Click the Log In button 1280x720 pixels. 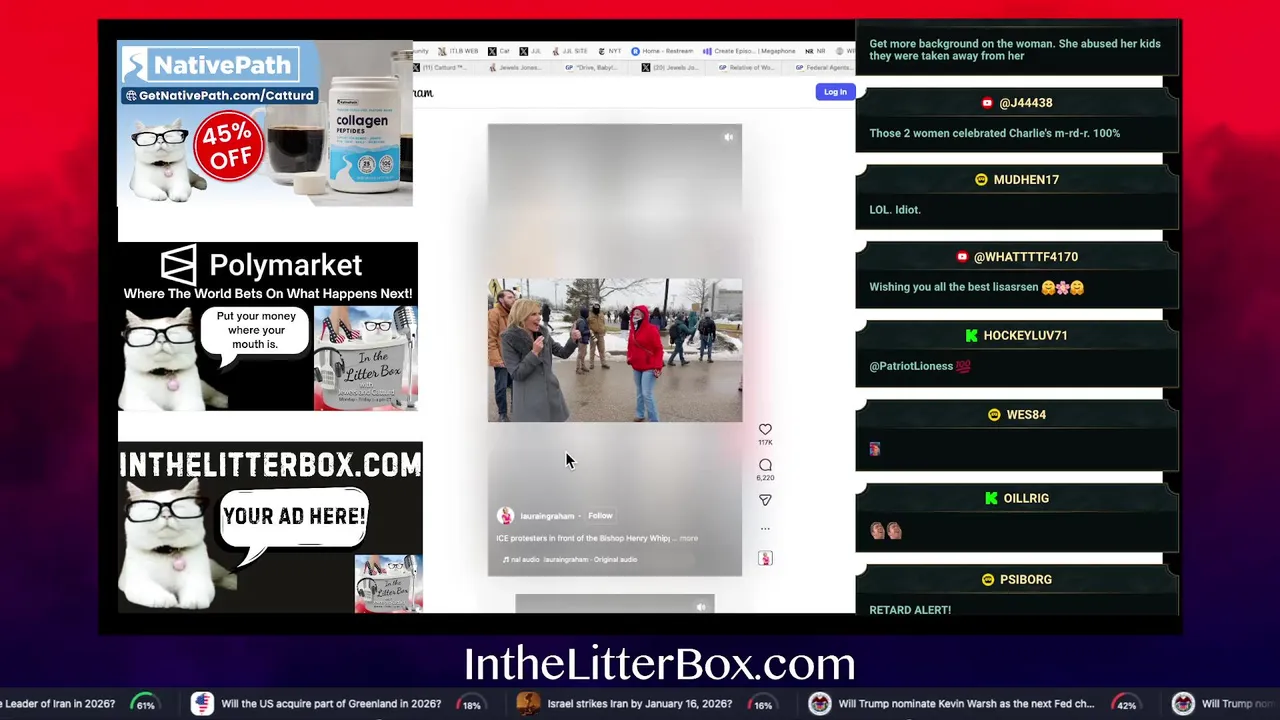[835, 92]
